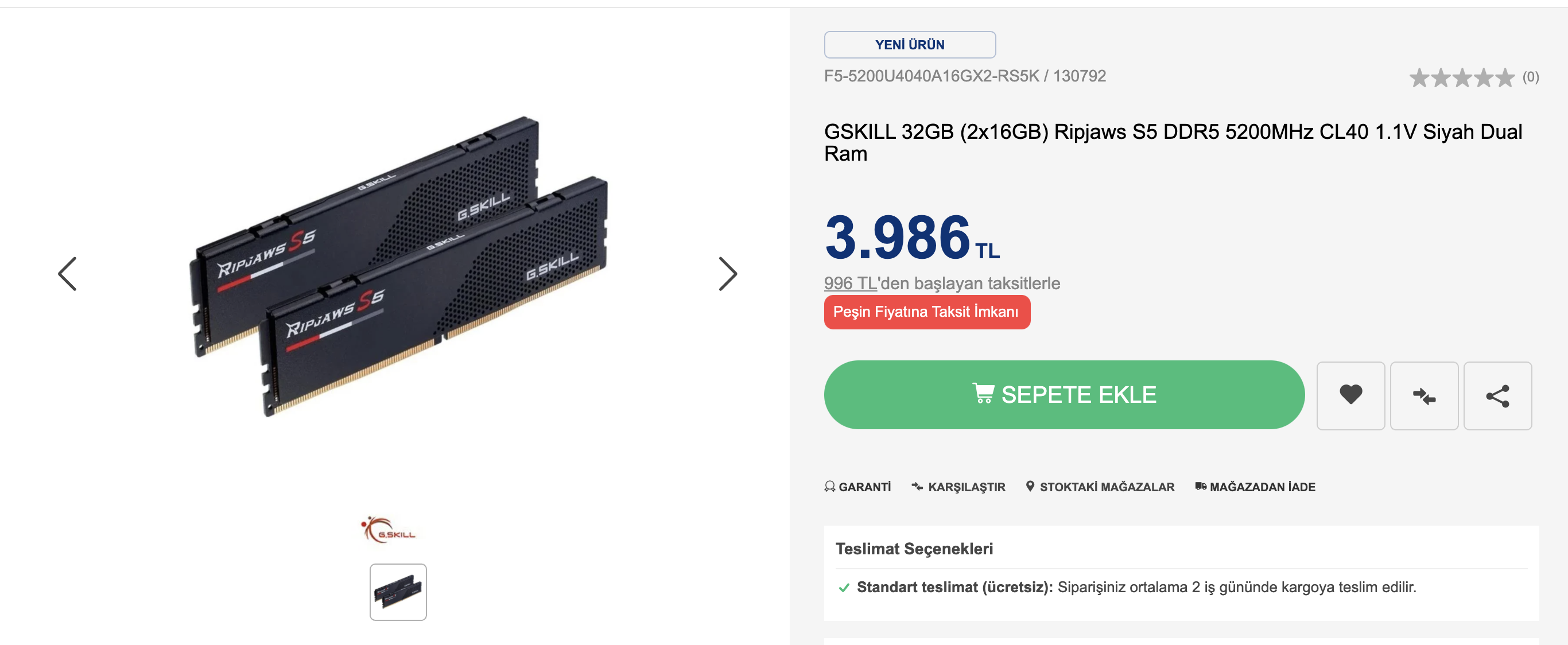Click the compare arrows icon button
Screen dimensions: 1568x645
1424,395
